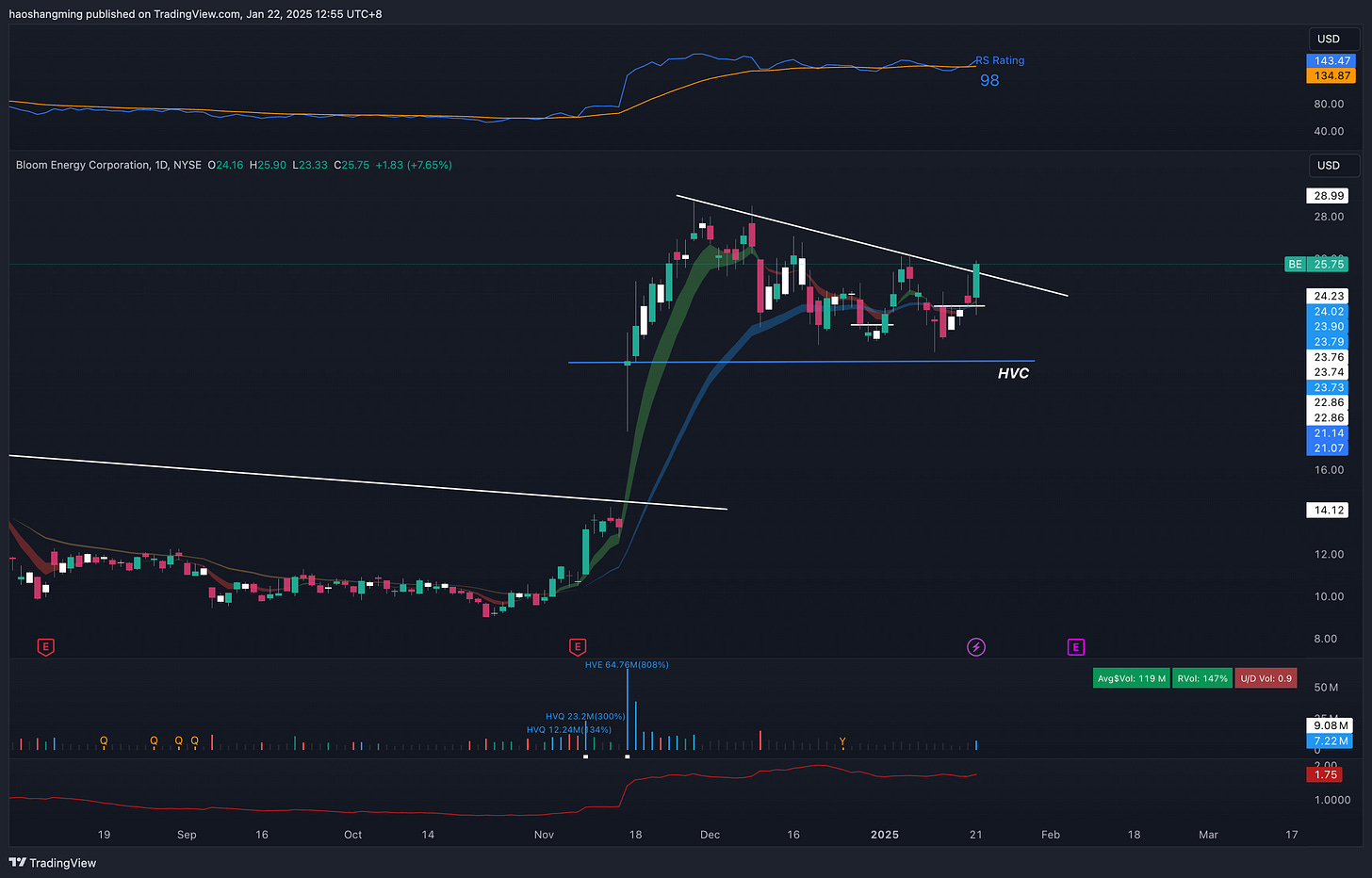The image size is (1372, 878).
Task: Click the 24.23 price label
Action: [1329, 296]
